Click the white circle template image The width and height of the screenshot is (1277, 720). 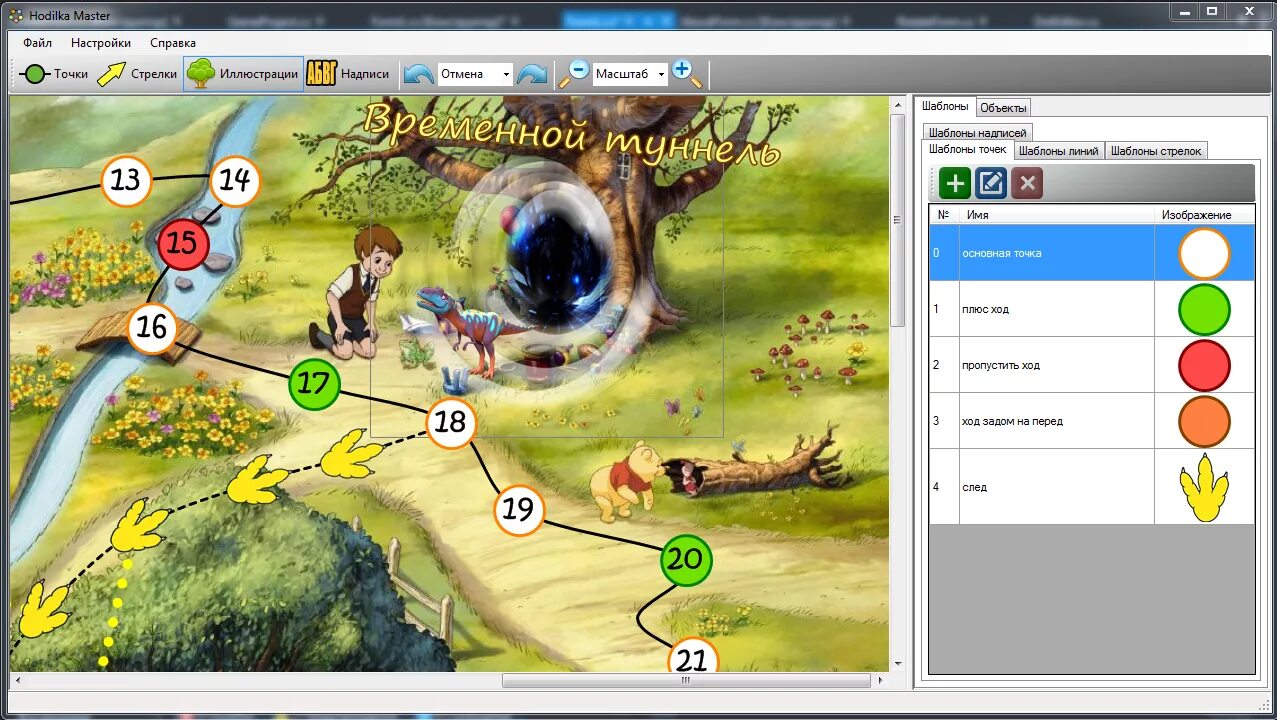pyautogui.click(x=1204, y=253)
